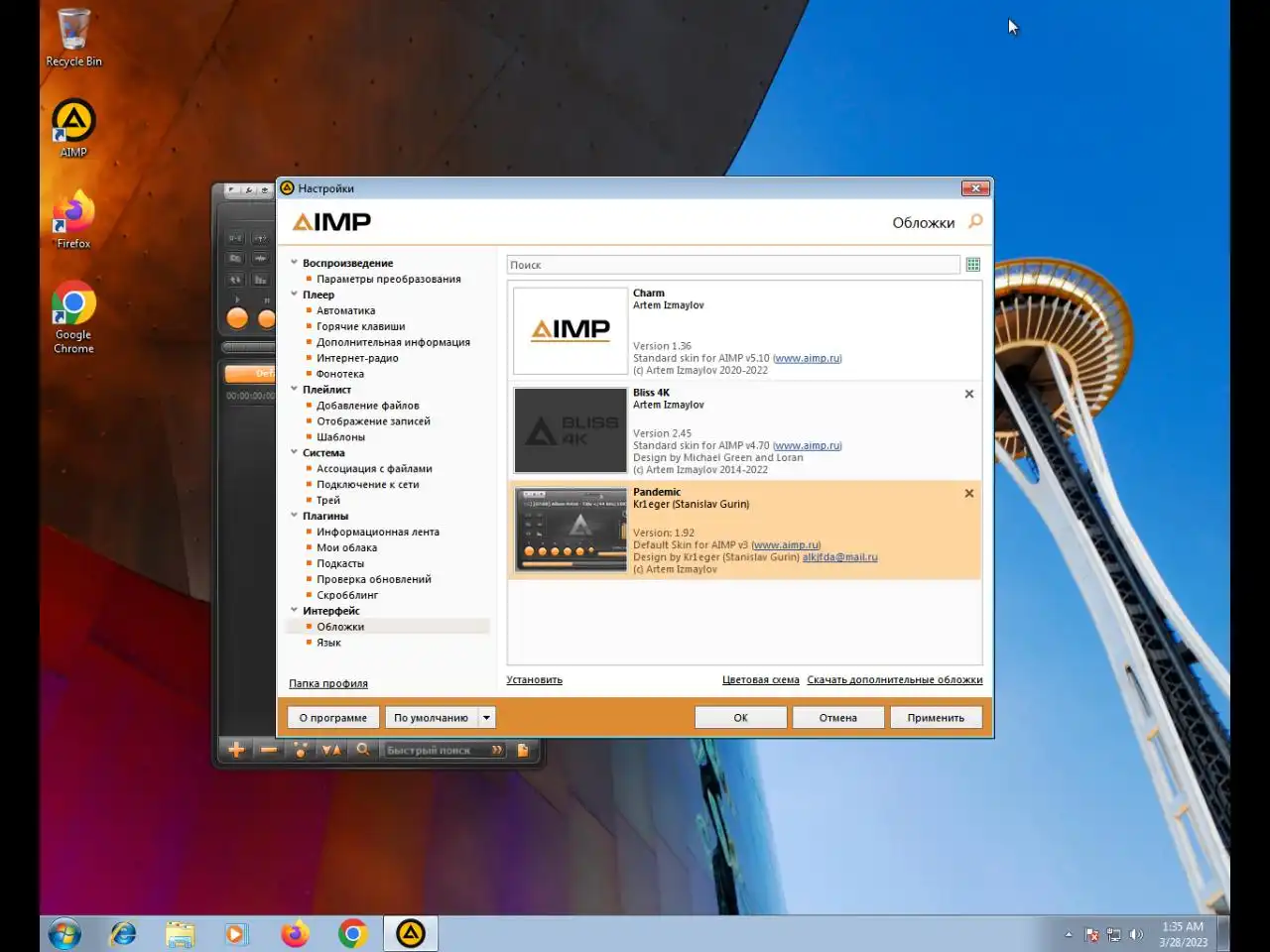Click the Быстрый поиск field in player

pos(435,750)
